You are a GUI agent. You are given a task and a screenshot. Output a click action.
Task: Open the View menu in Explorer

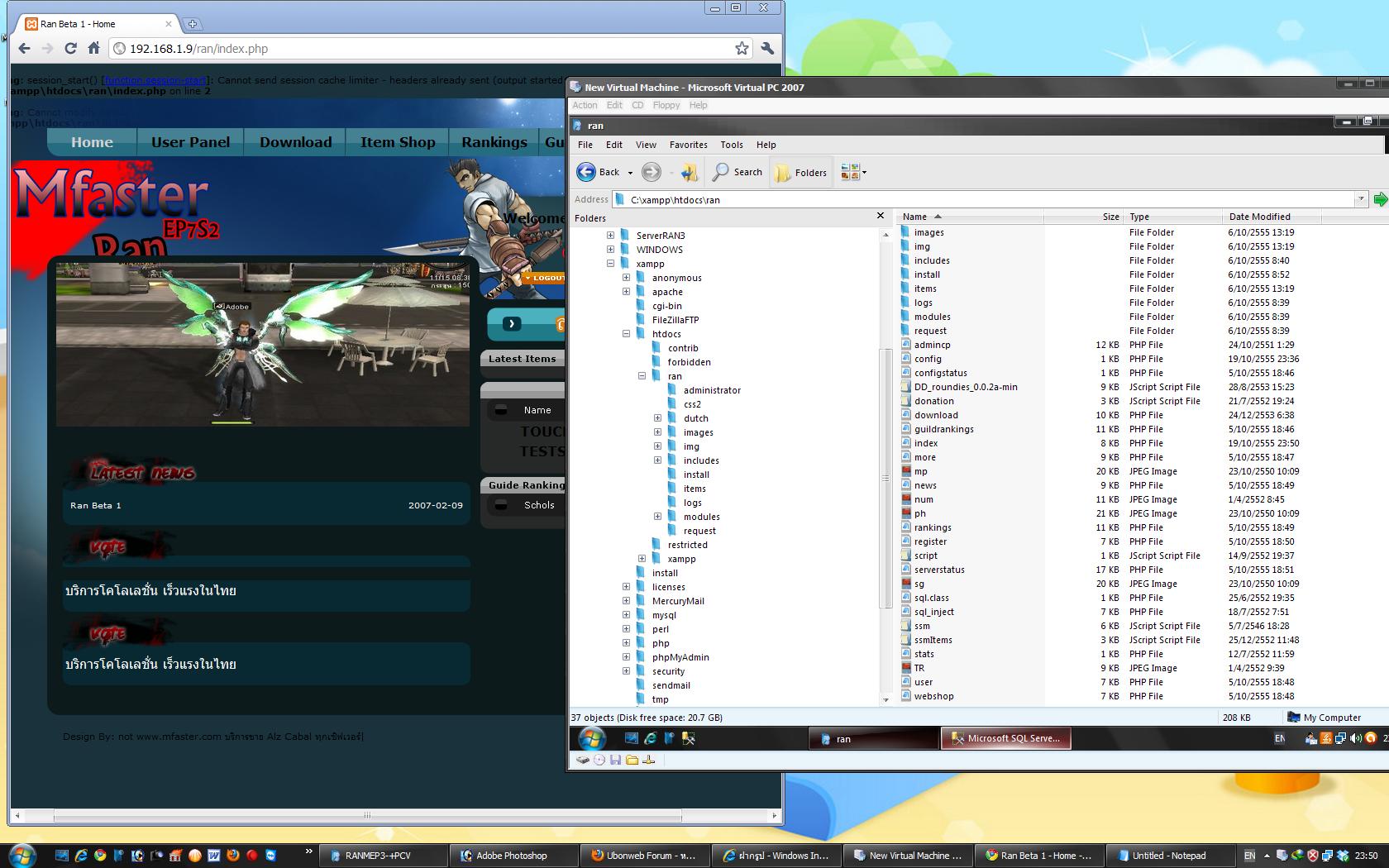tap(646, 145)
